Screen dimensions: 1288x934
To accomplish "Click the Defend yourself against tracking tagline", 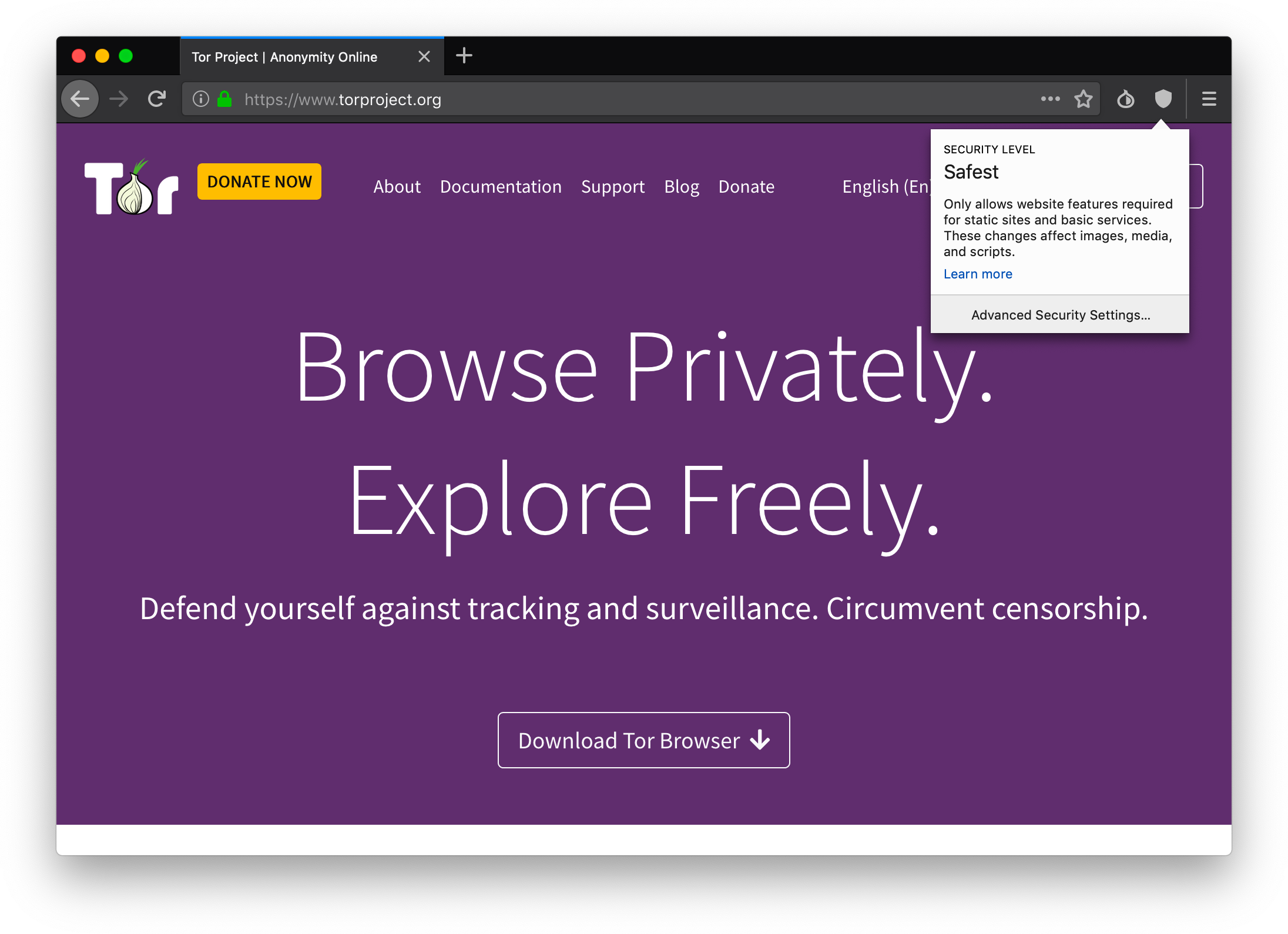I will coord(644,609).
